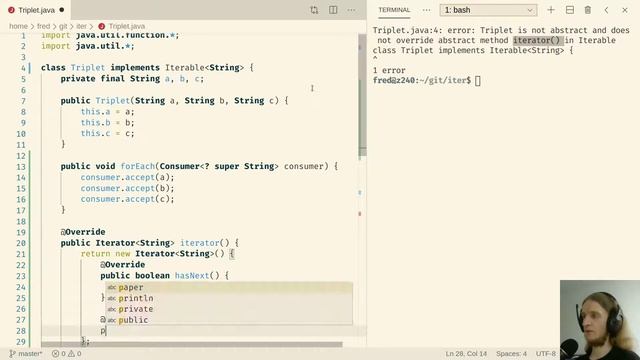Click line number 20 in the gutter
The height and width of the screenshot is (360, 640).
21,243
